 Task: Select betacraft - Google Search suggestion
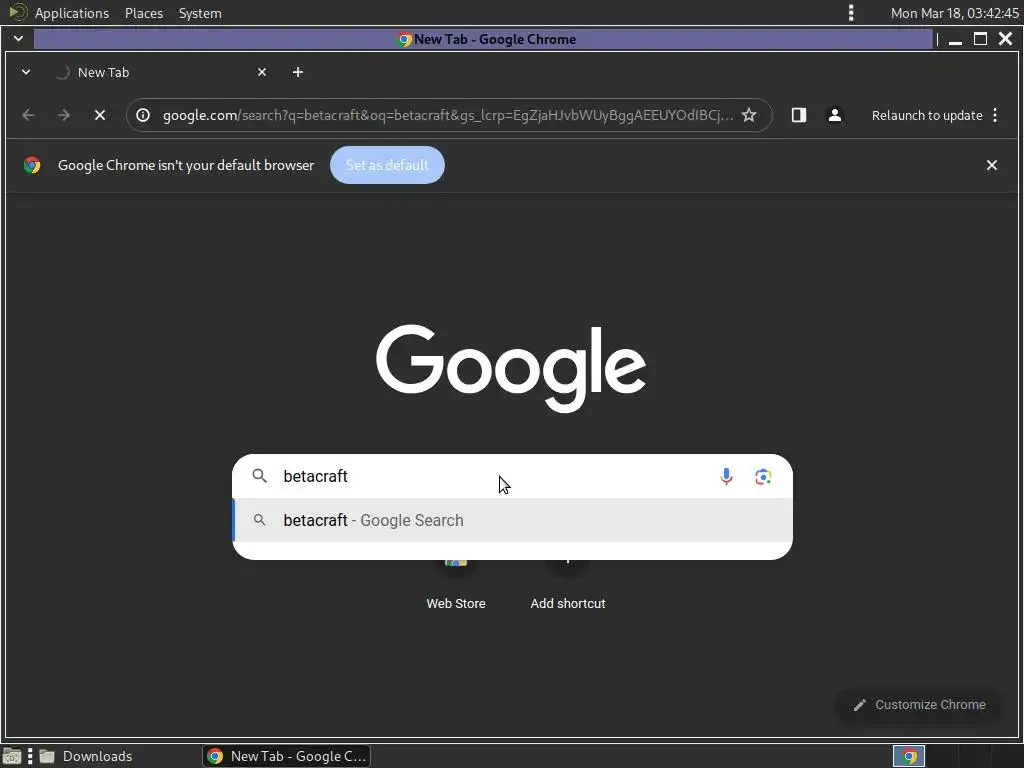click(x=513, y=520)
